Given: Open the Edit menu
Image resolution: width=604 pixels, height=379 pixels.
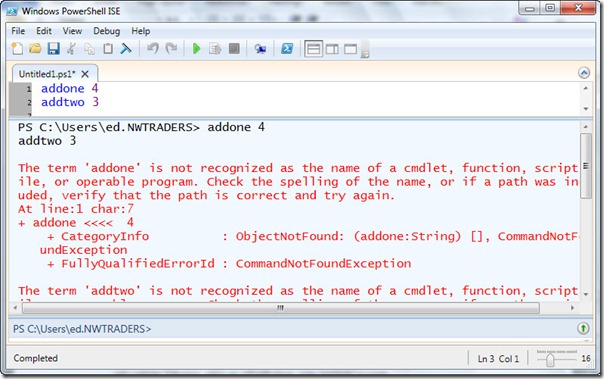Looking at the screenshot, I should coord(44,31).
